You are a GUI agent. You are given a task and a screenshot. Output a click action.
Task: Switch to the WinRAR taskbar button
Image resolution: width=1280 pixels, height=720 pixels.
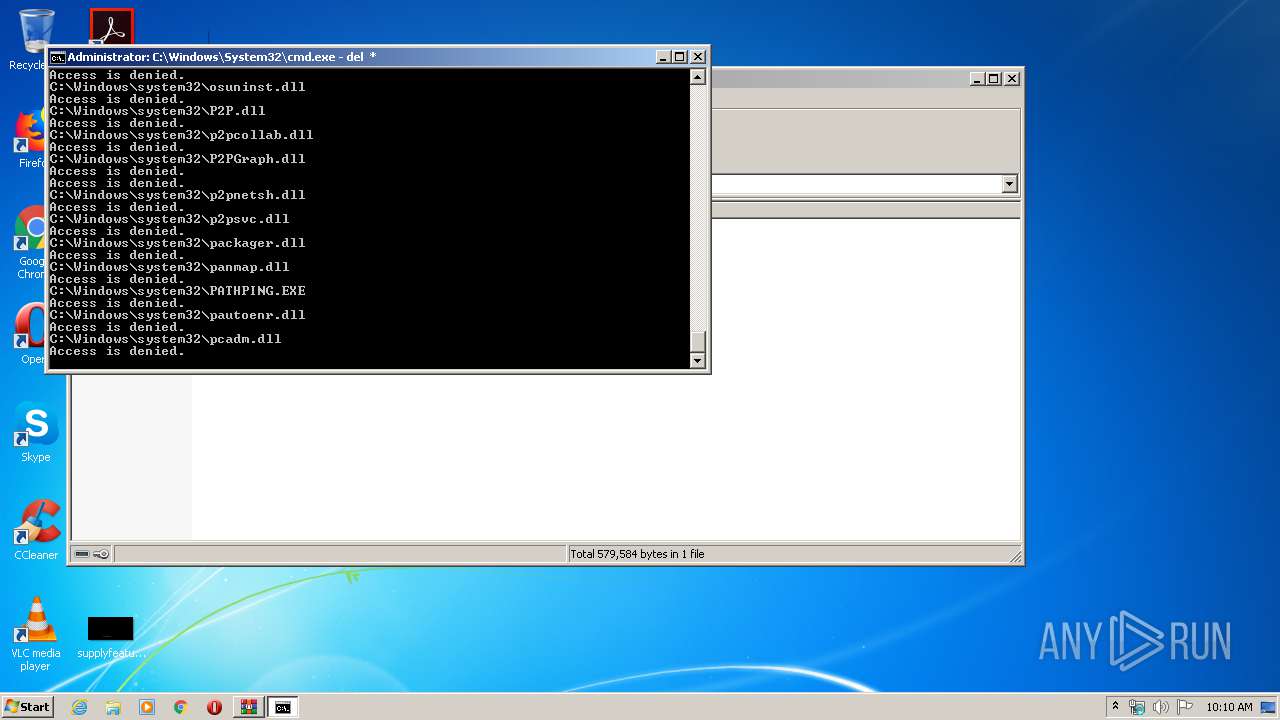248,707
